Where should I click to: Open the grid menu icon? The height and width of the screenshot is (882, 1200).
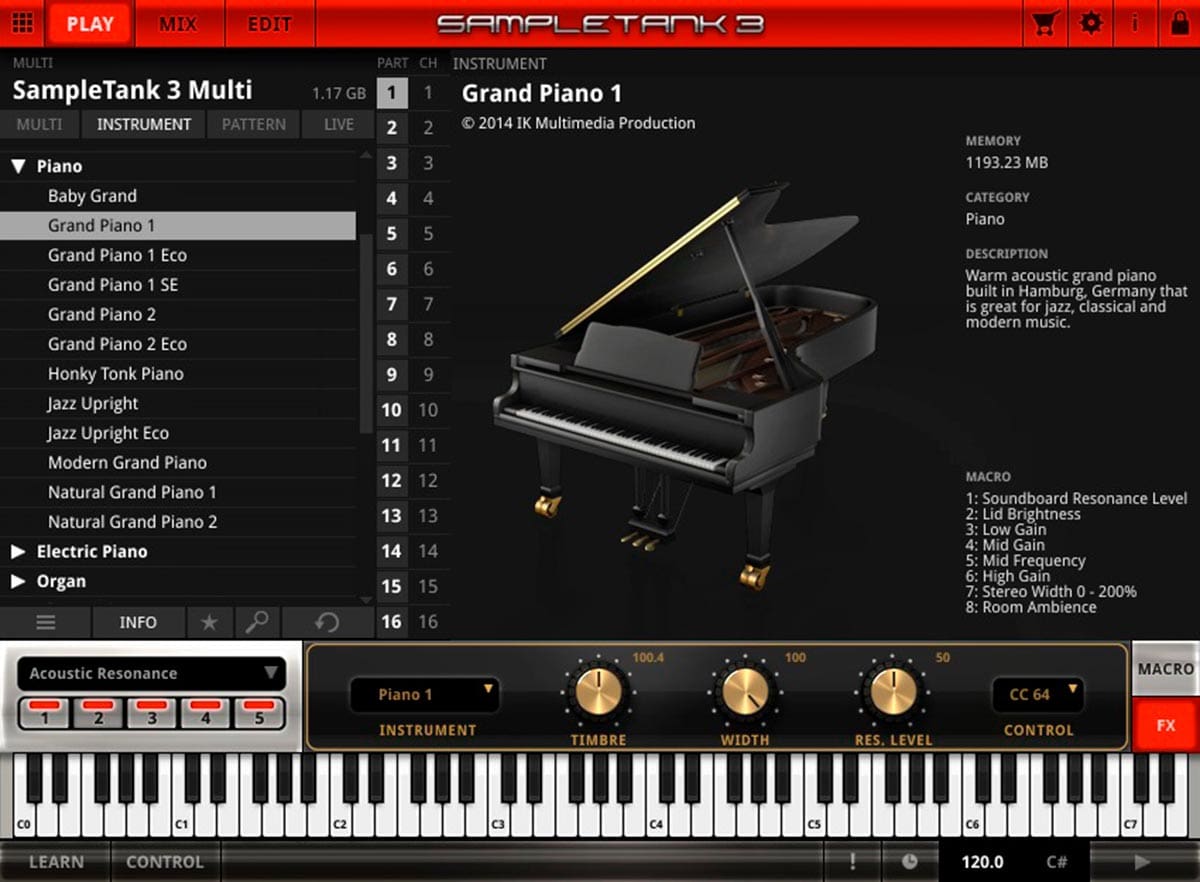pos(22,23)
